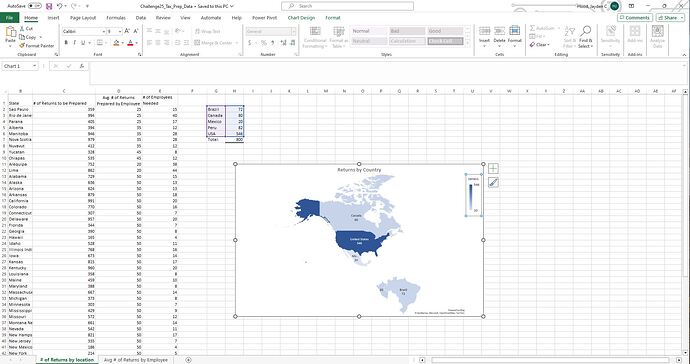690x364 pixels.
Task: Open the Paste options arrow
Action: [x=11, y=46]
